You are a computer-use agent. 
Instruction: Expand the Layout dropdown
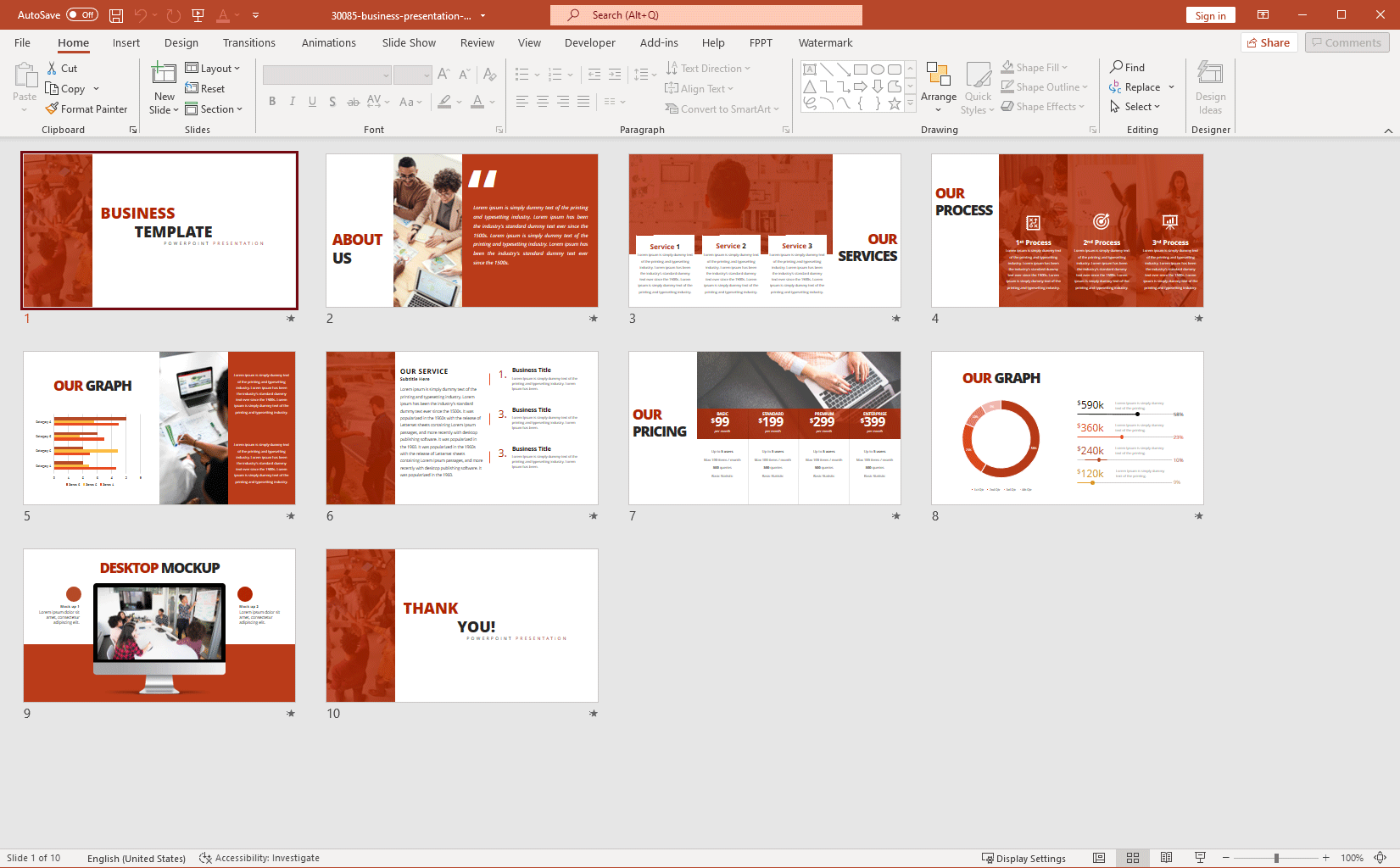coord(213,69)
